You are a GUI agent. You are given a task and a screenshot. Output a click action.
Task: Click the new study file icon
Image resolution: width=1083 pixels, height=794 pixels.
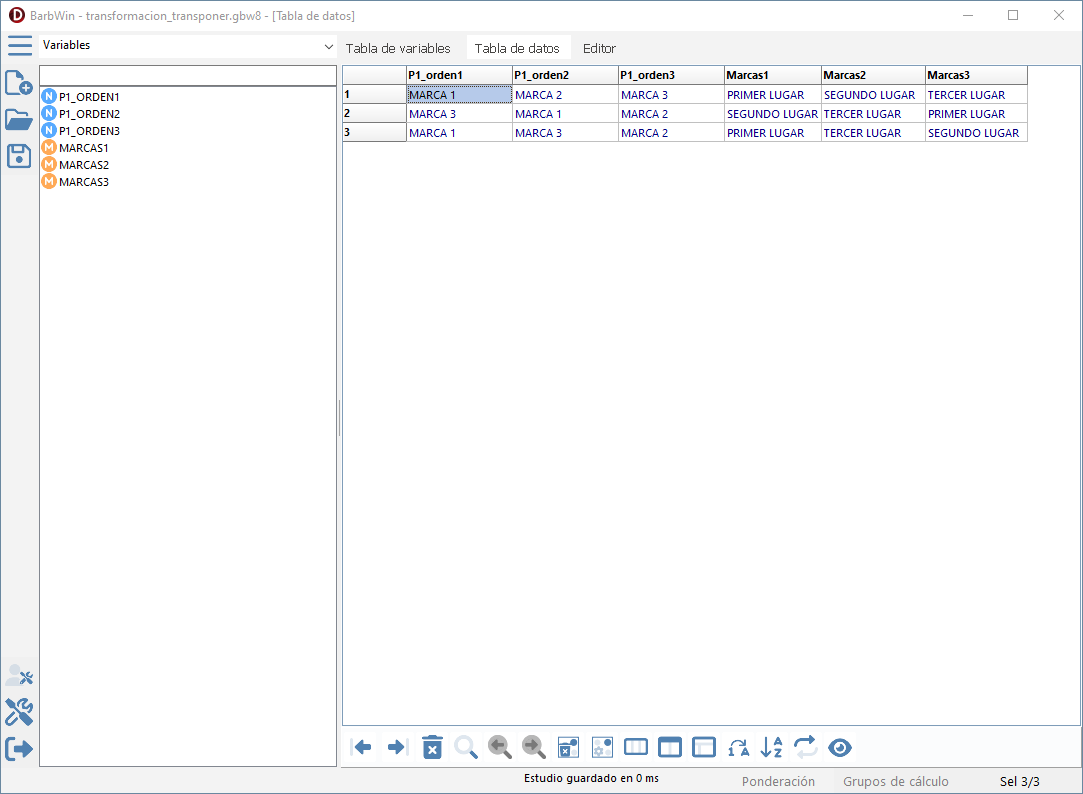[19, 83]
